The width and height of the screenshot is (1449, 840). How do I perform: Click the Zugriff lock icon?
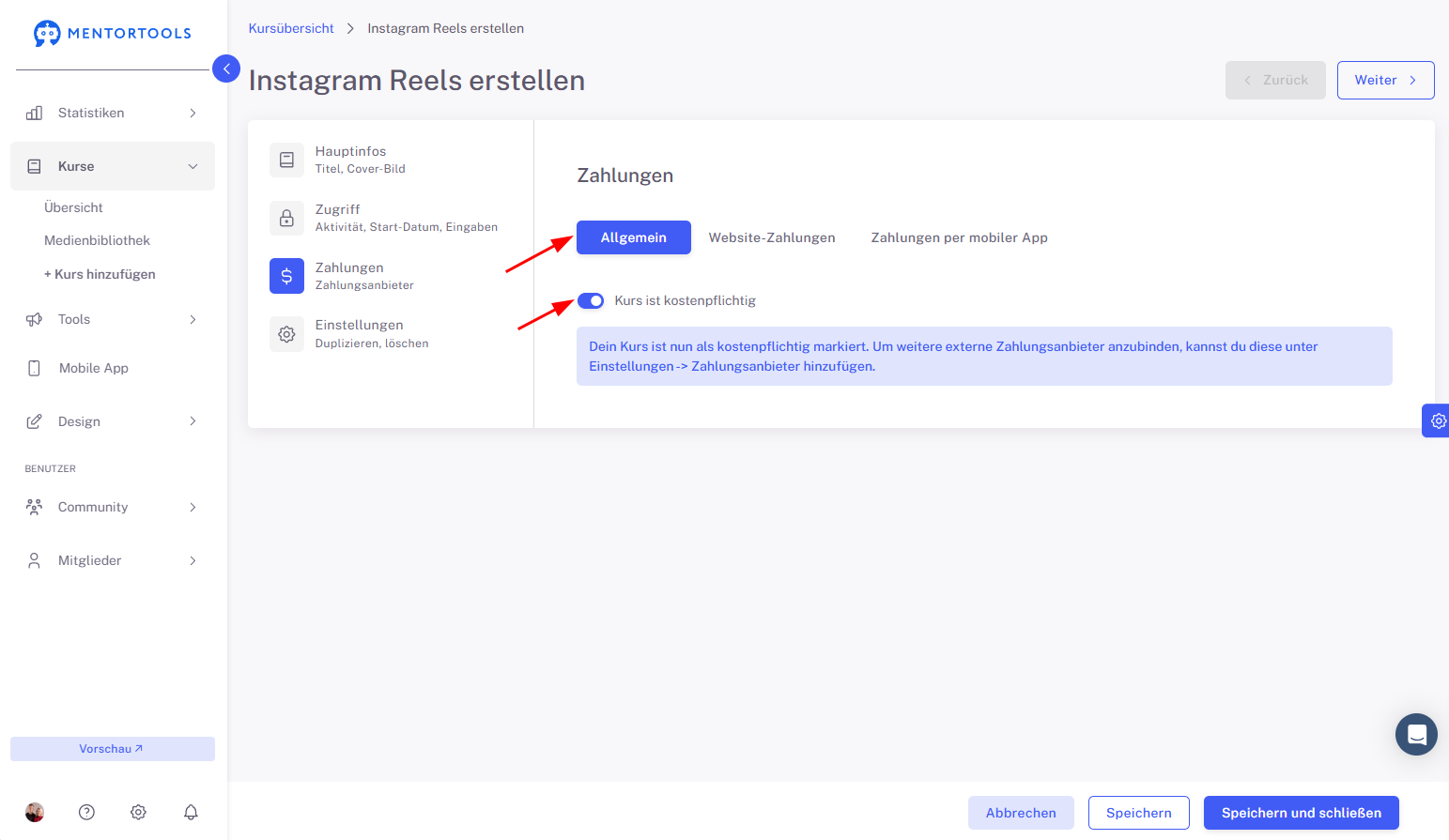[x=286, y=218]
